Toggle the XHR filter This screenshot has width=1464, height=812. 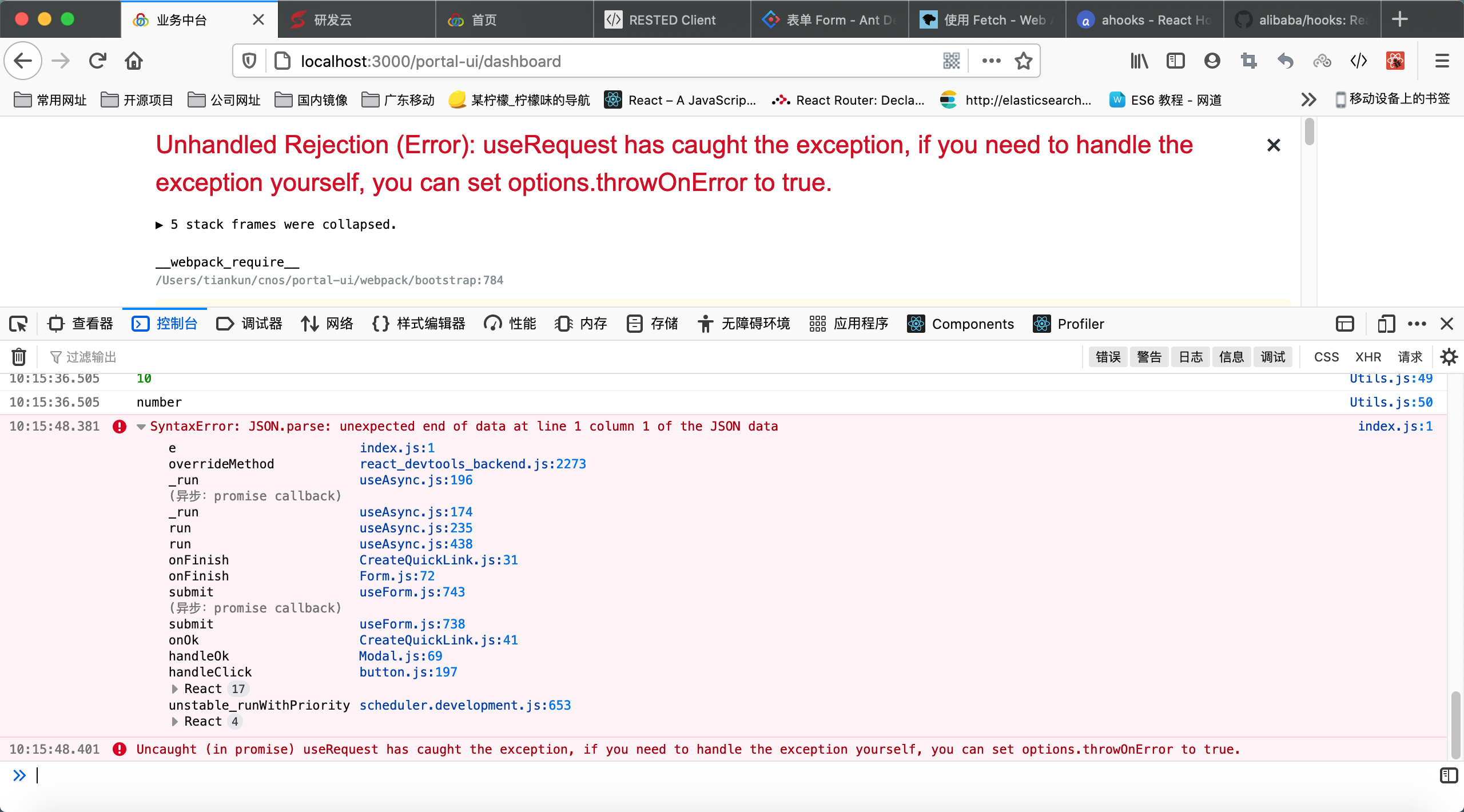pyautogui.click(x=1368, y=356)
